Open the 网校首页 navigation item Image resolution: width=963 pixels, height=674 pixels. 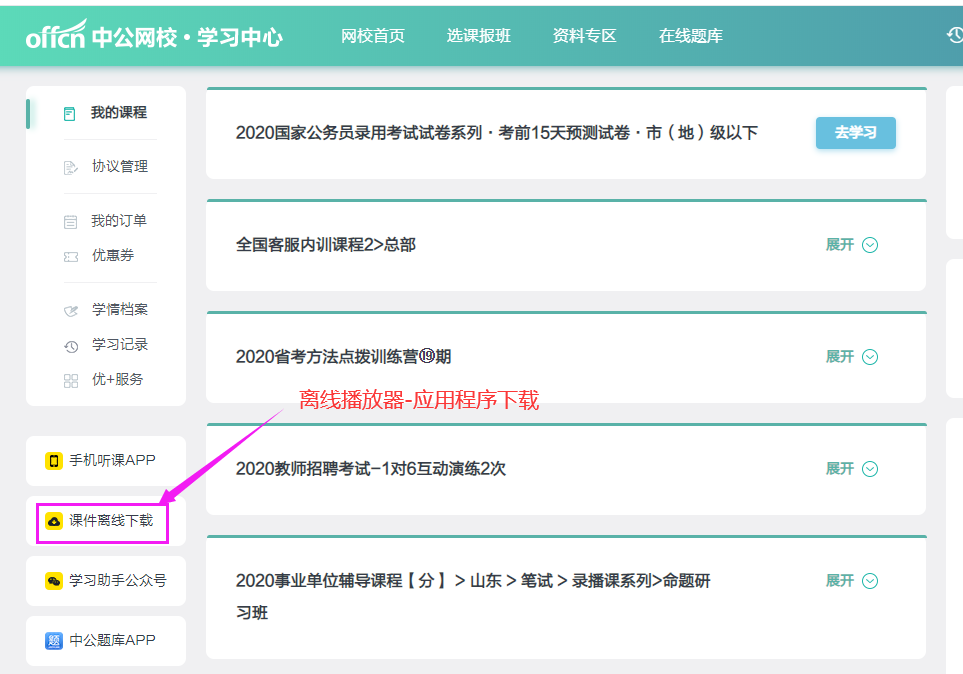(x=373, y=36)
